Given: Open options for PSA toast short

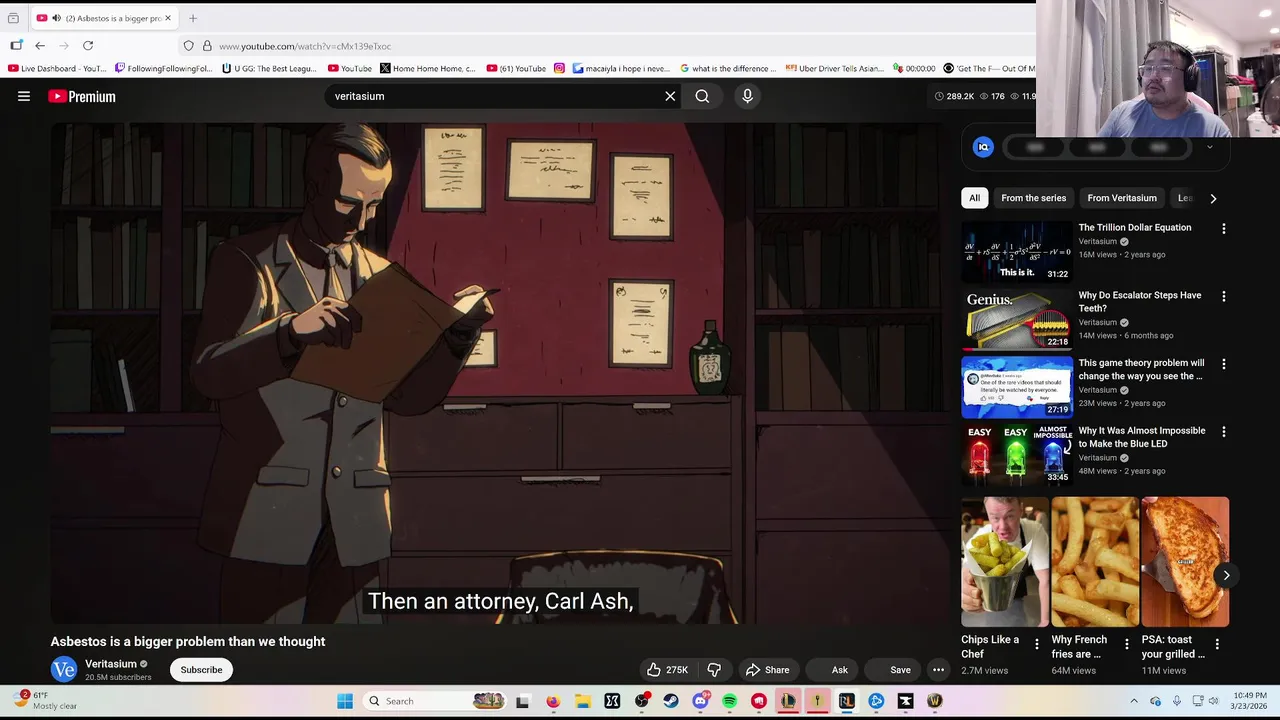Looking at the screenshot, I should 1216,644.
